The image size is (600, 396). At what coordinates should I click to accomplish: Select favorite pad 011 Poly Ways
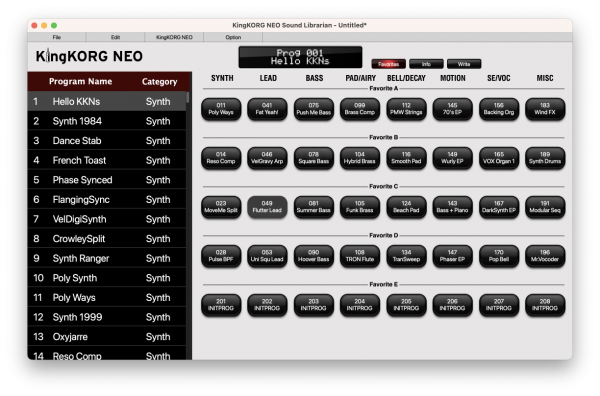(221, 109)
